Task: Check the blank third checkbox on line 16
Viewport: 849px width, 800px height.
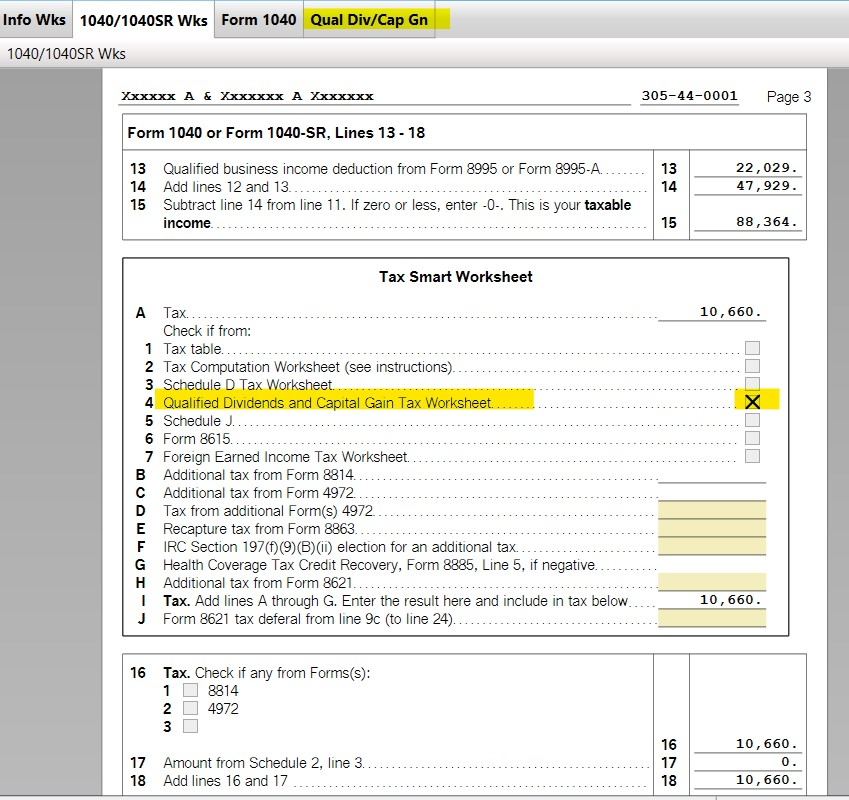Action: (190, 726)
